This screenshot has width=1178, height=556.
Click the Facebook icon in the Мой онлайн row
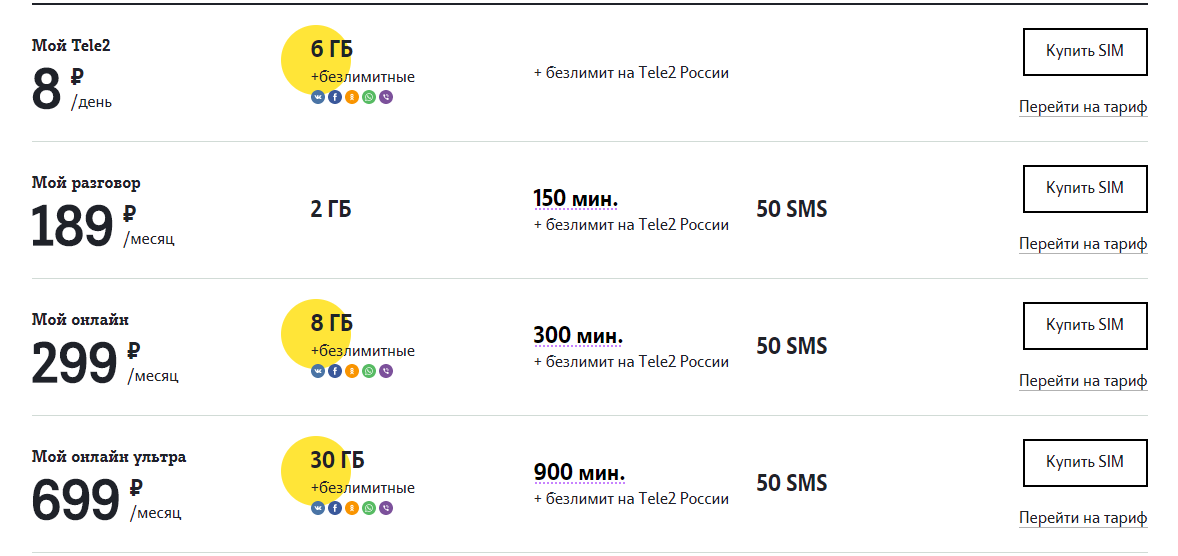click(x=335, y=371)
